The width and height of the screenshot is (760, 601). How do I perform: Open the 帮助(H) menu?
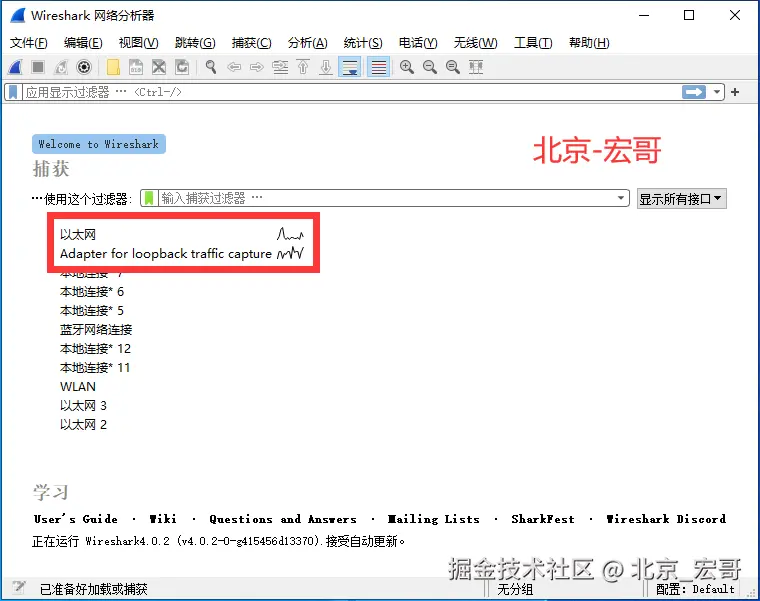(x=589, y=43)
